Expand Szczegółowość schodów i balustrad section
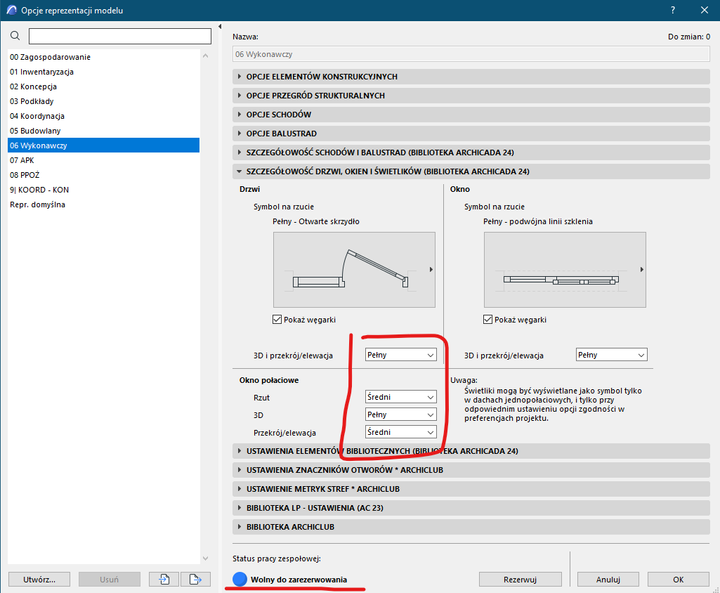 tap(471, 152)
